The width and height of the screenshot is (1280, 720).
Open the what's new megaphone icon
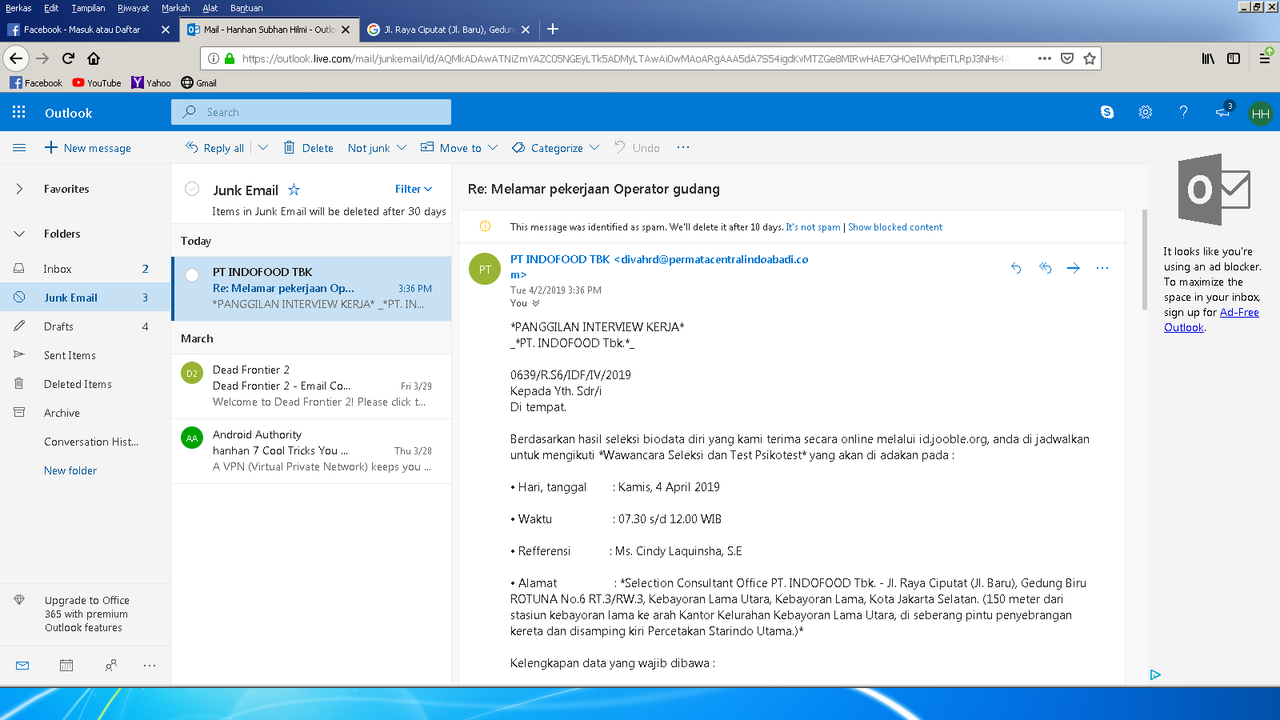tap(1223, 112)
